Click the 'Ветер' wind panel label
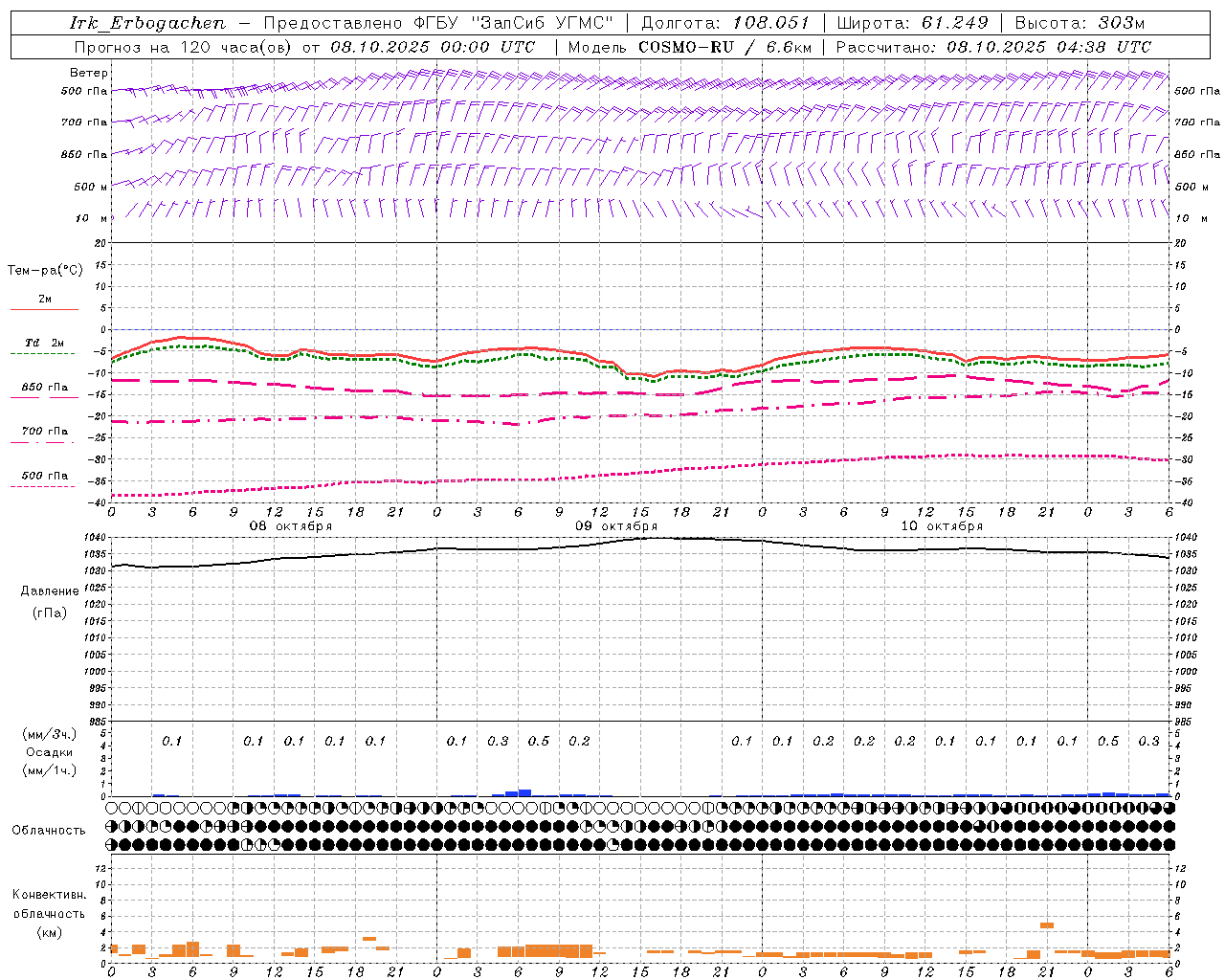1225x980 pixels. point(89,73)
